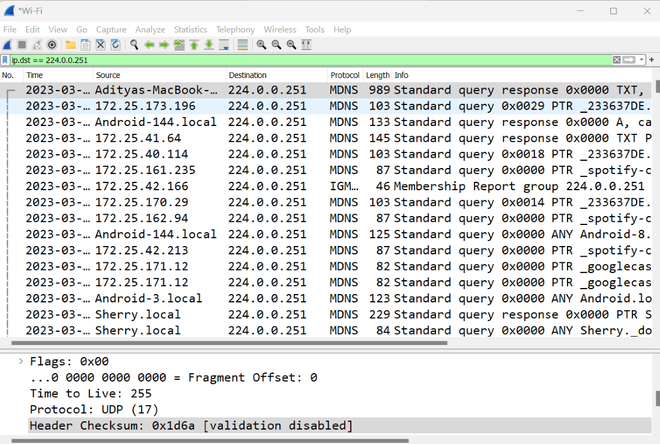This screenshot has height=444, width=660.
Task: Zoom in the main window text
Action: point(261,45)
